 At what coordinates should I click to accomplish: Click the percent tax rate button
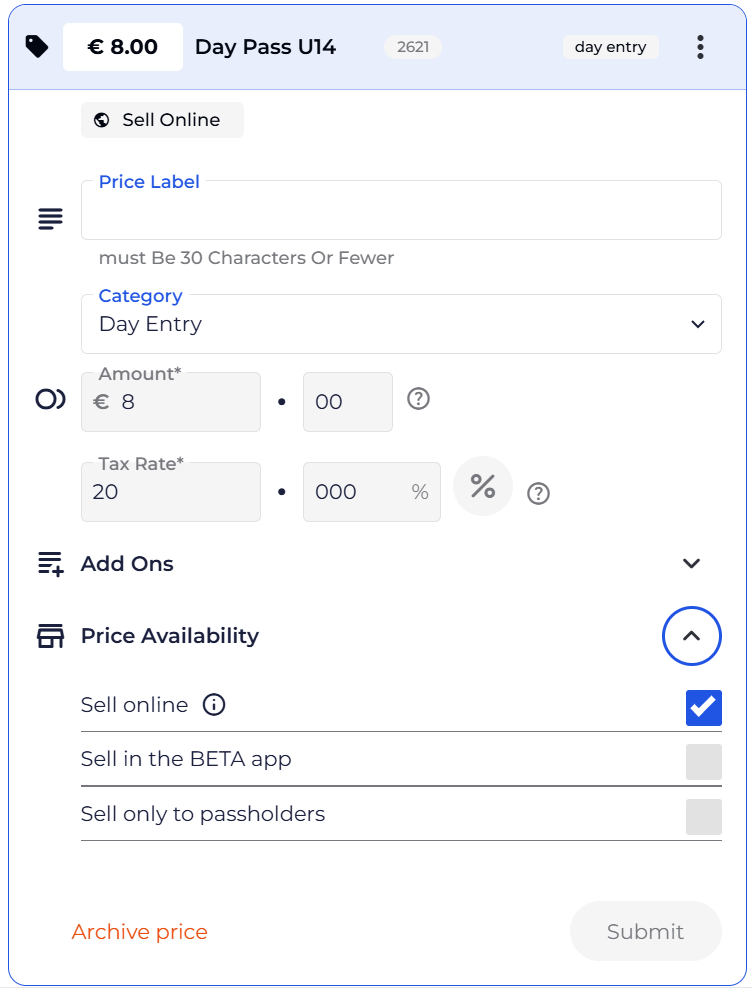coord(483,487)
